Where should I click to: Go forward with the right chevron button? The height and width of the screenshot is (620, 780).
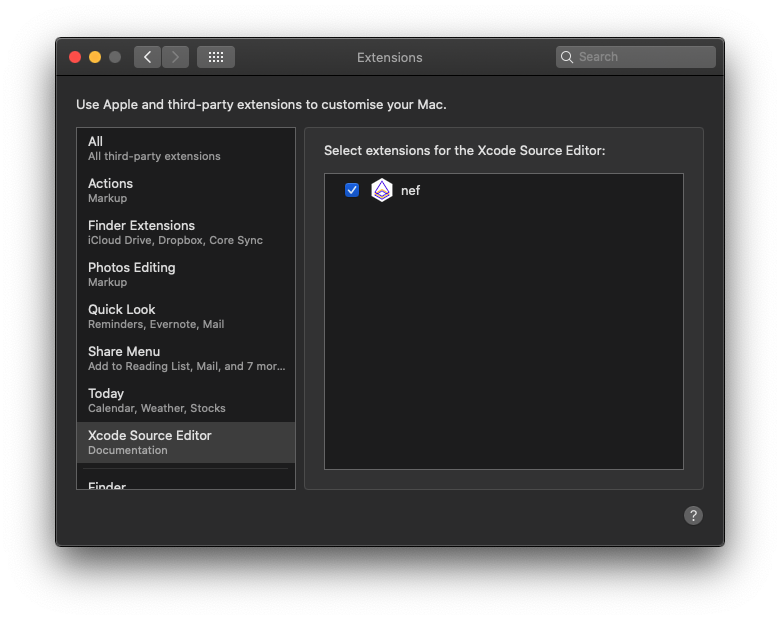coord(175,57)
